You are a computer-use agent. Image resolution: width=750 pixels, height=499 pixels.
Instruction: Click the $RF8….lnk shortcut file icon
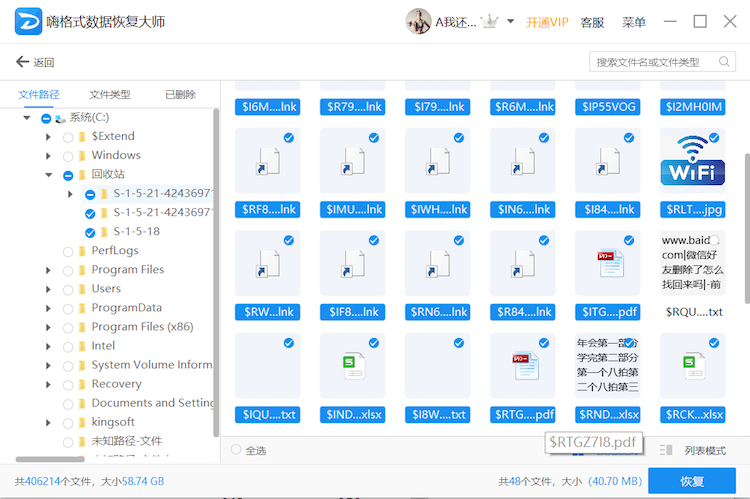(x=267, y=160)
